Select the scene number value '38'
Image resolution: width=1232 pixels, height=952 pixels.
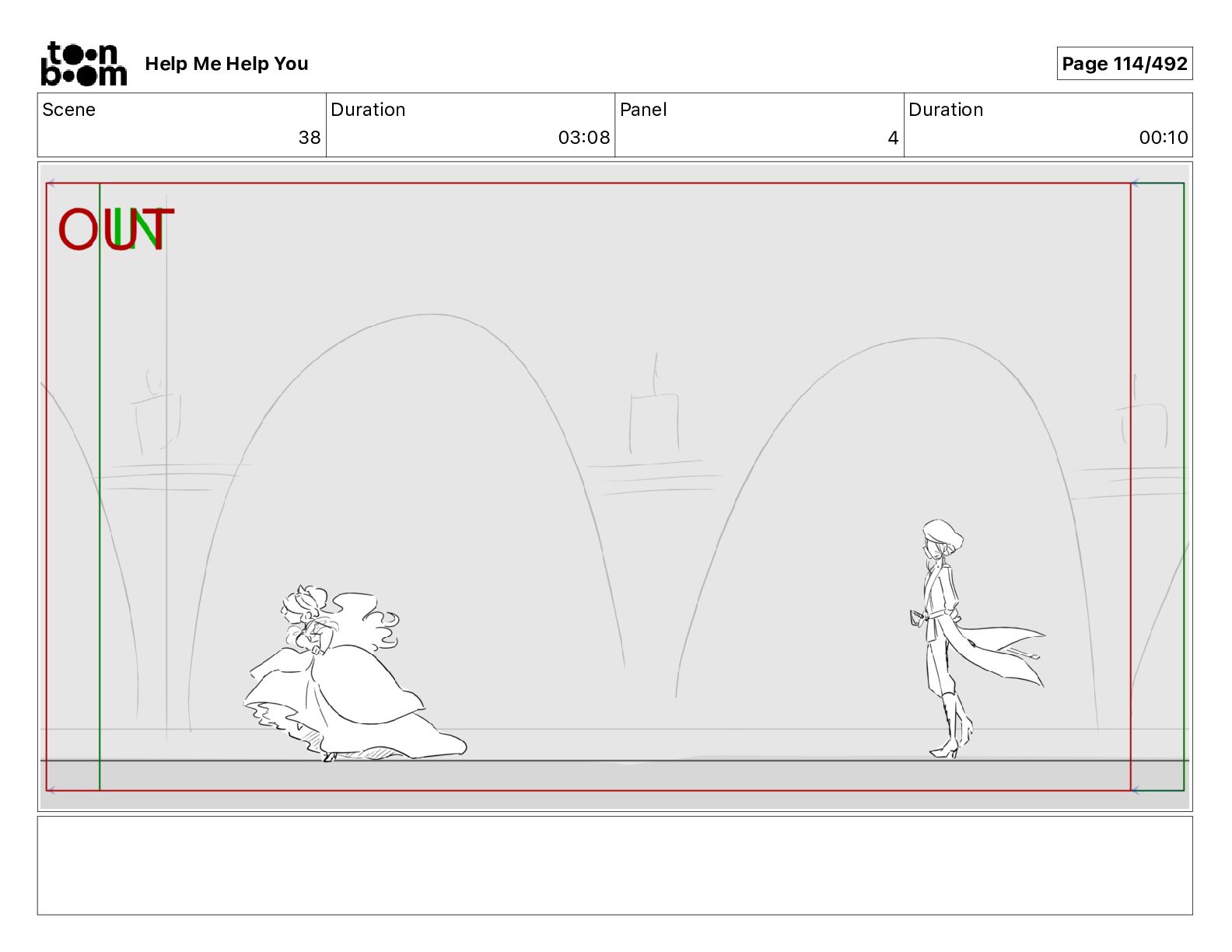310,138
